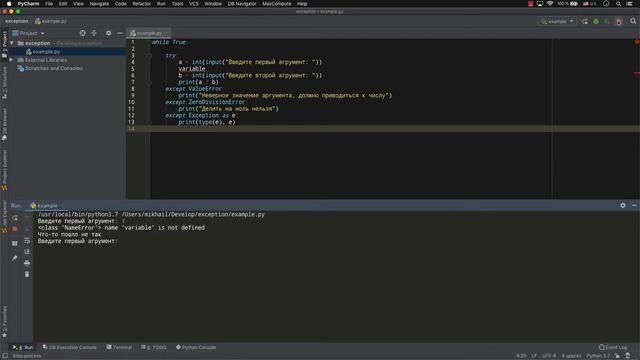640x360 pixels.
Task: Open the MaxCompute menu
Action: click(x=277, y=4)
